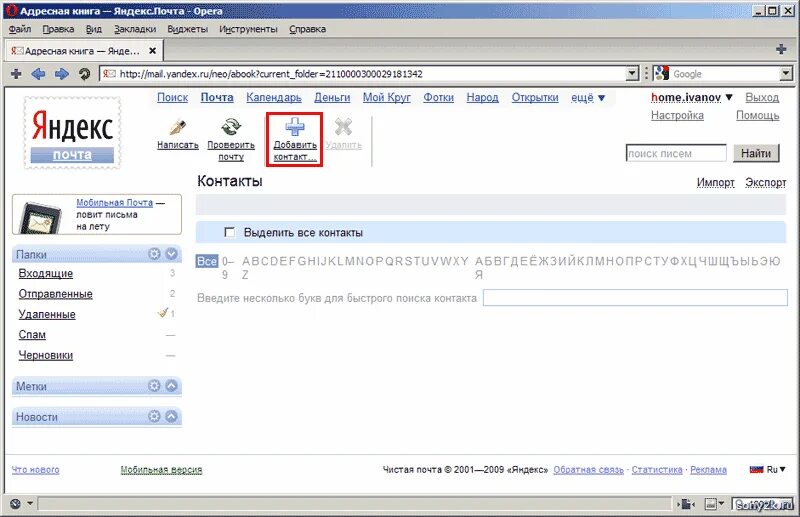
Task: Open the Справка menu
Action: 307,29
